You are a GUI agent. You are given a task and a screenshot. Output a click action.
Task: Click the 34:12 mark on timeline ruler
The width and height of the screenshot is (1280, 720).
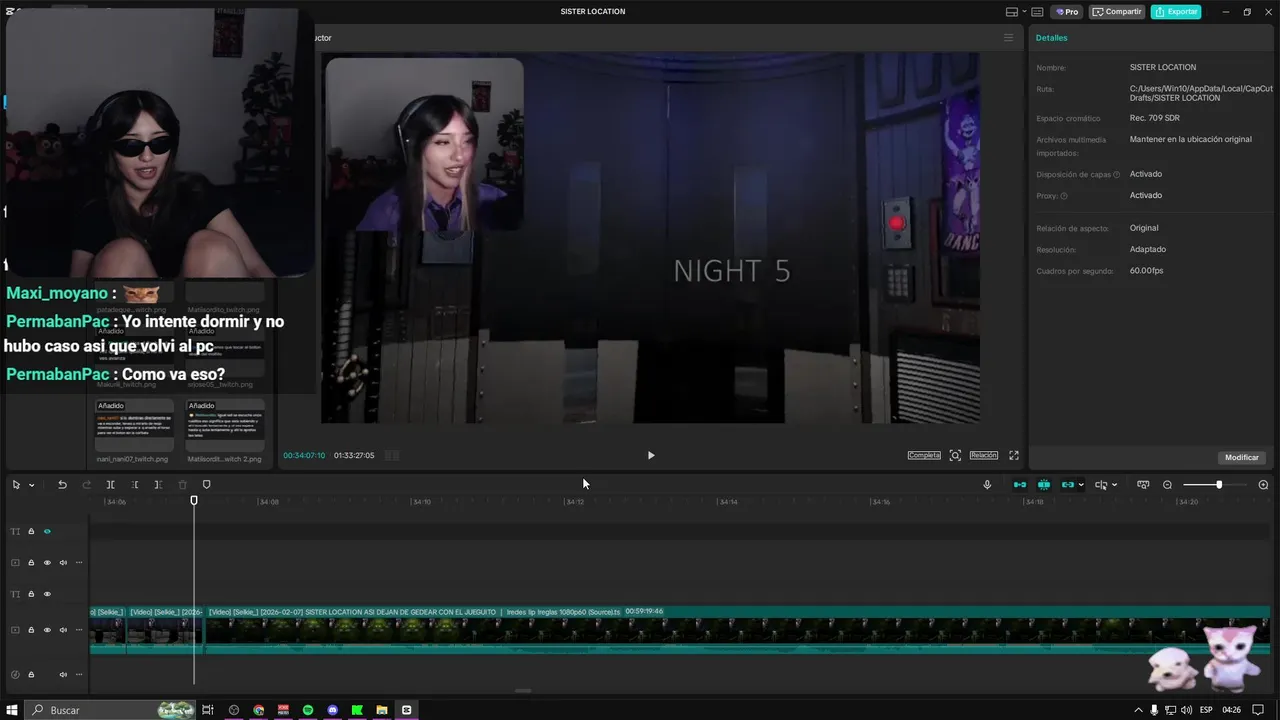[575, 502]
